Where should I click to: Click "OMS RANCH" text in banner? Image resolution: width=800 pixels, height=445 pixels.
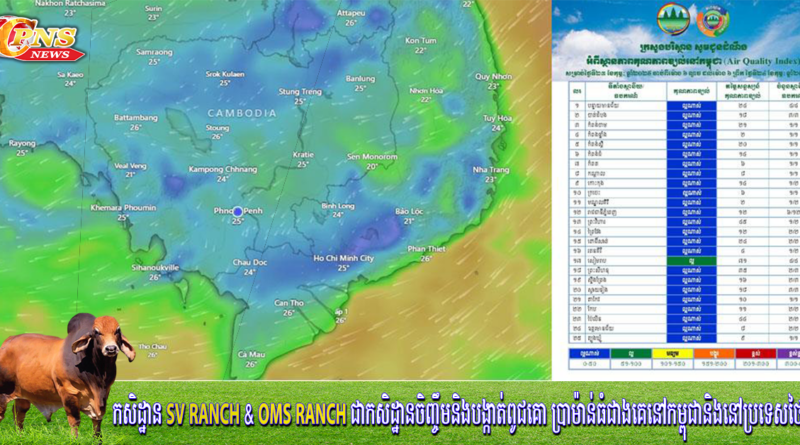coord(302,414)
